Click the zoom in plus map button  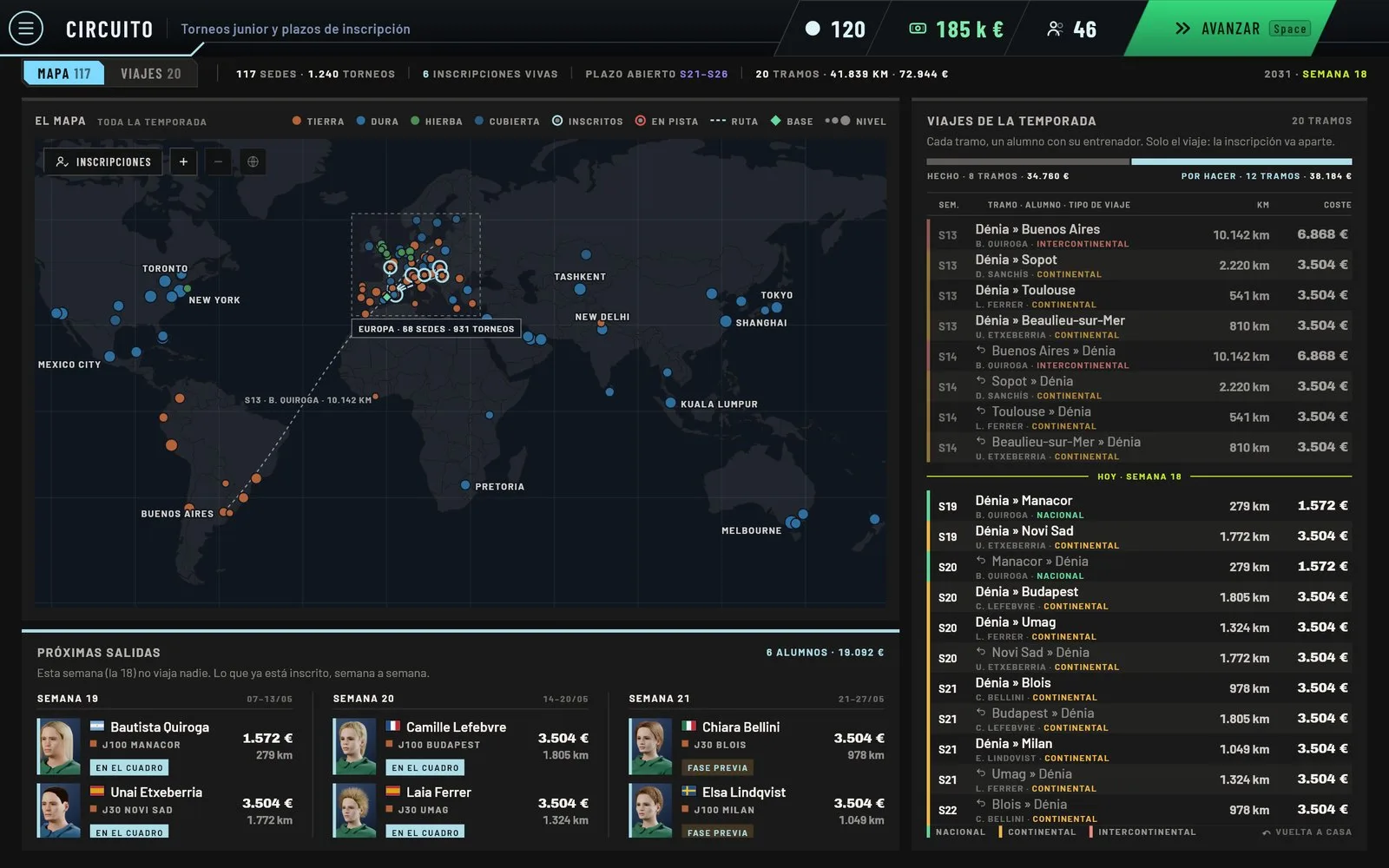point(183,161)
